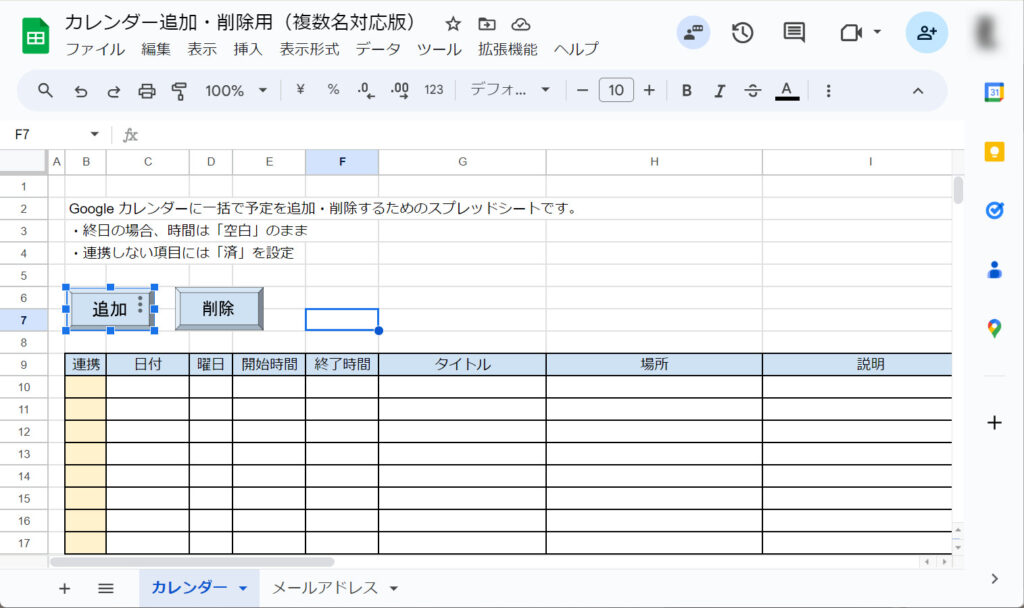Viewport: 1024px width, 608px height.
Task: Open the 拡張機能 menu
Action: [507, 49]
